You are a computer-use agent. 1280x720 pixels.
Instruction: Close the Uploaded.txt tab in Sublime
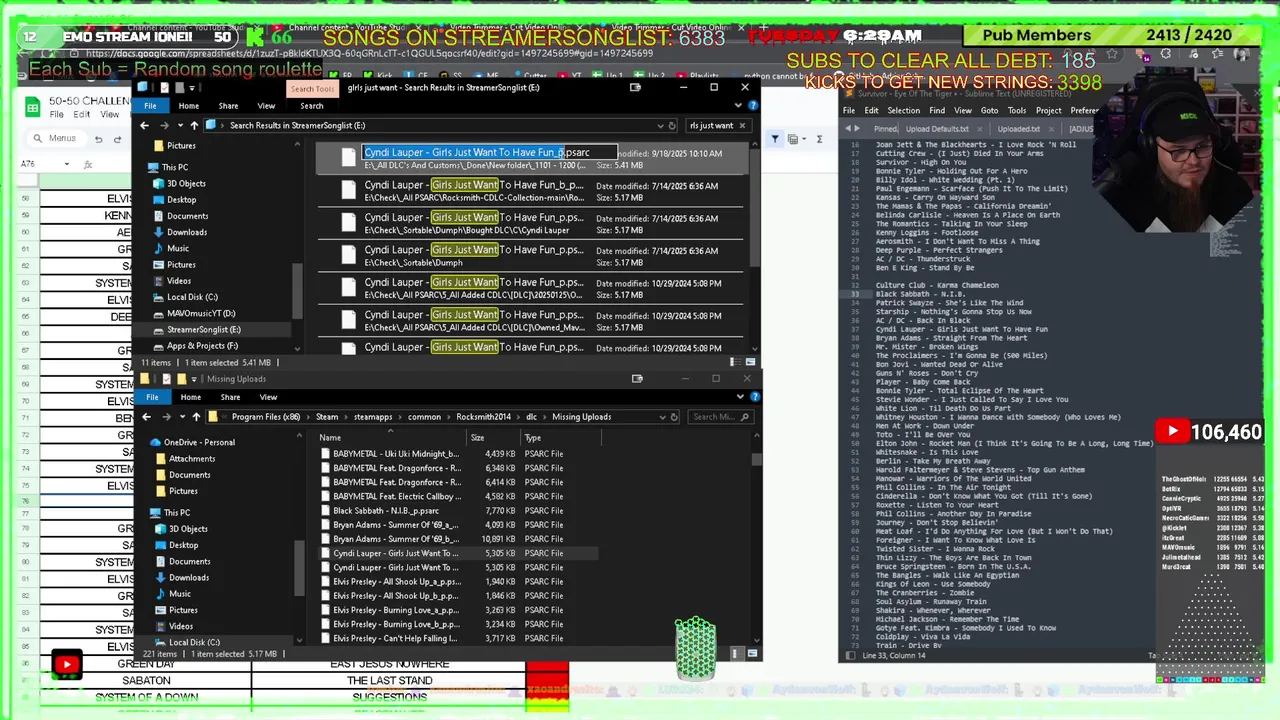pyautogui.click(x=1052, y=128)
